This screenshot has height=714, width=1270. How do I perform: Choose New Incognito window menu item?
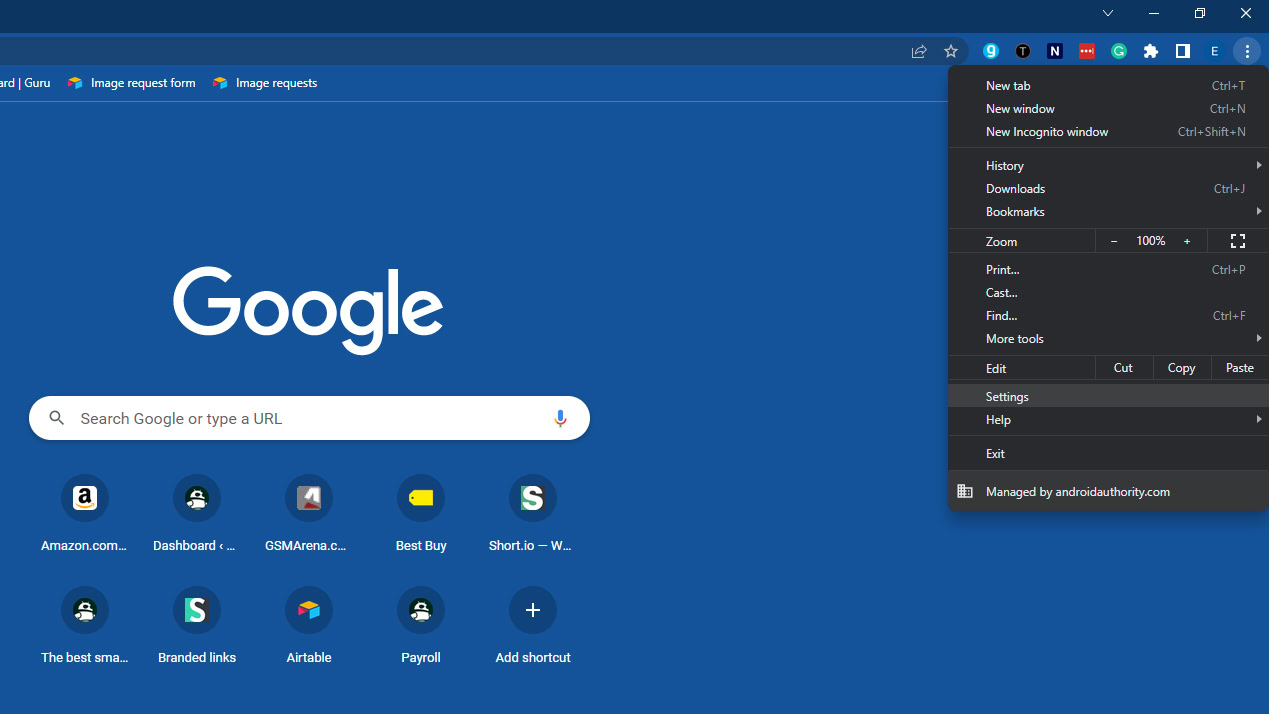(1047, 132)
